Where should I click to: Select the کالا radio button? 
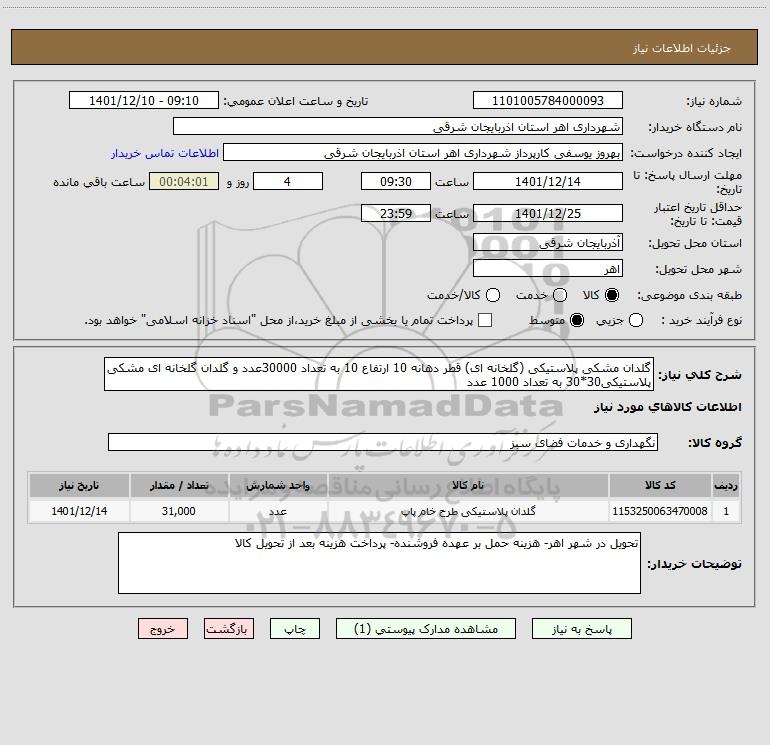pos(612,295)
